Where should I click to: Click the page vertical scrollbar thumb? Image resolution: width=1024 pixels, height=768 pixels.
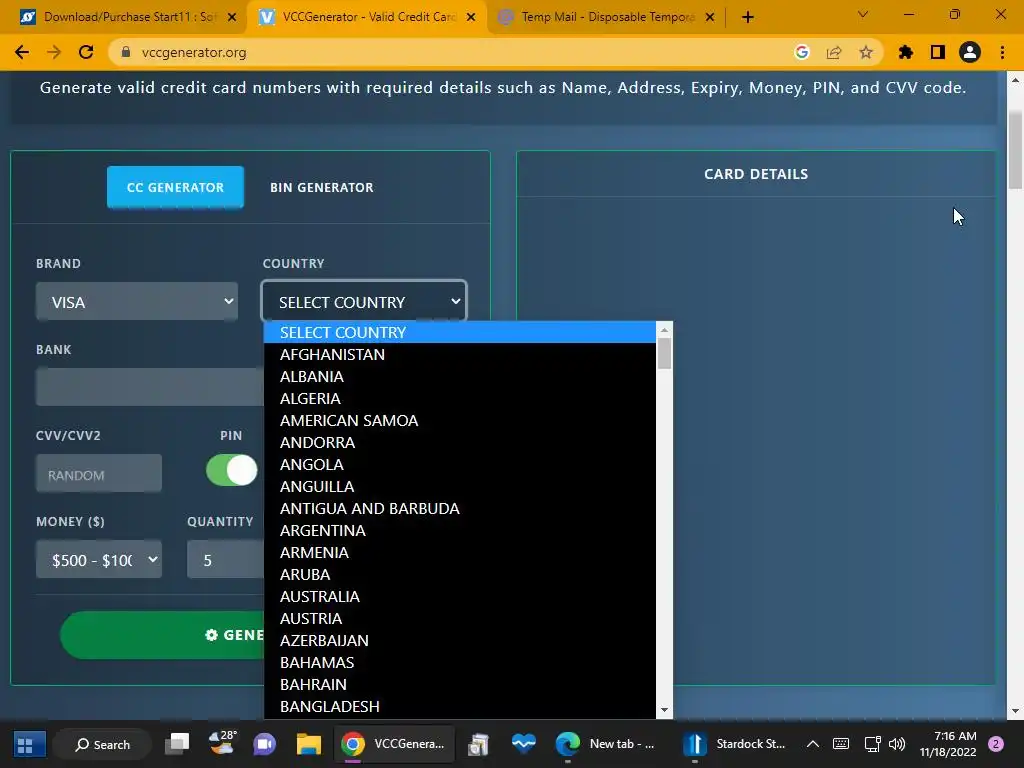1015,149
